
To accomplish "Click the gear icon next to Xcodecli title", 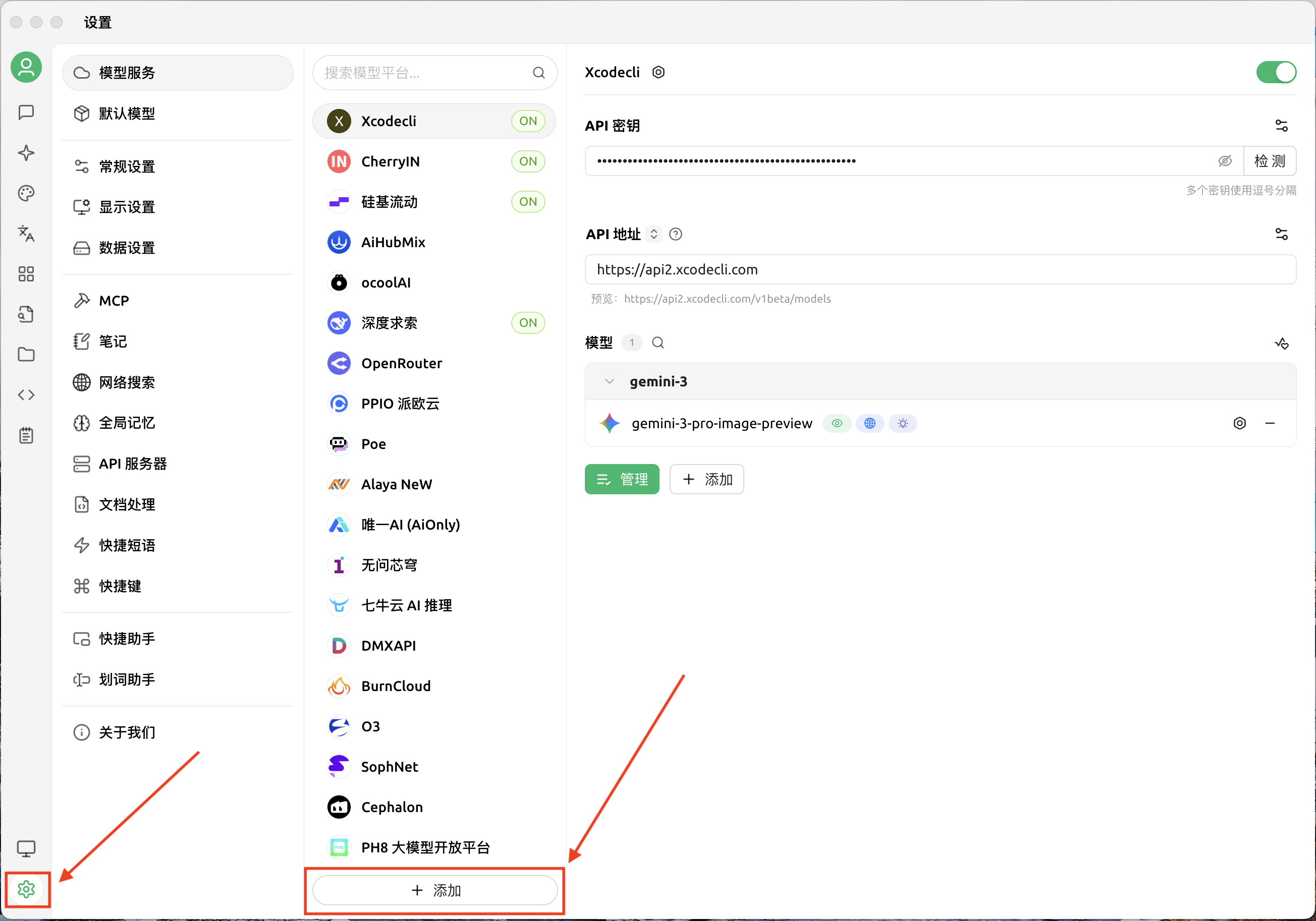I will 658,72.
